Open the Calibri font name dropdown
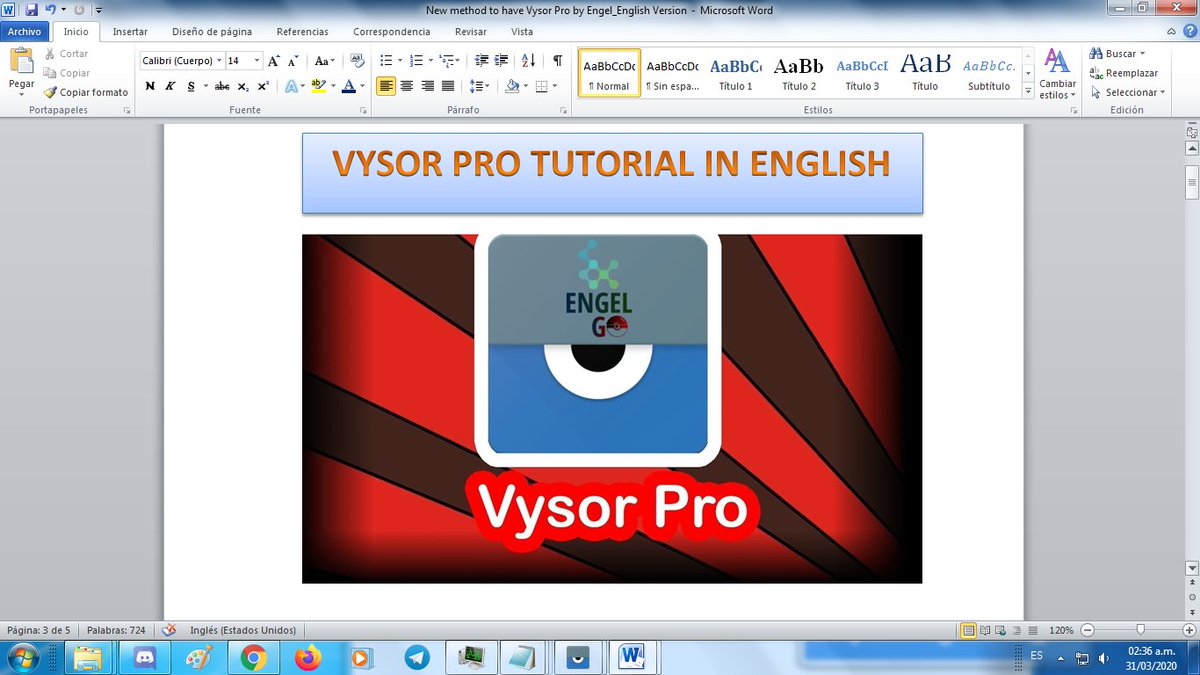The height and width of the screenshot is (675, 1200). click(x=219, y=61)
